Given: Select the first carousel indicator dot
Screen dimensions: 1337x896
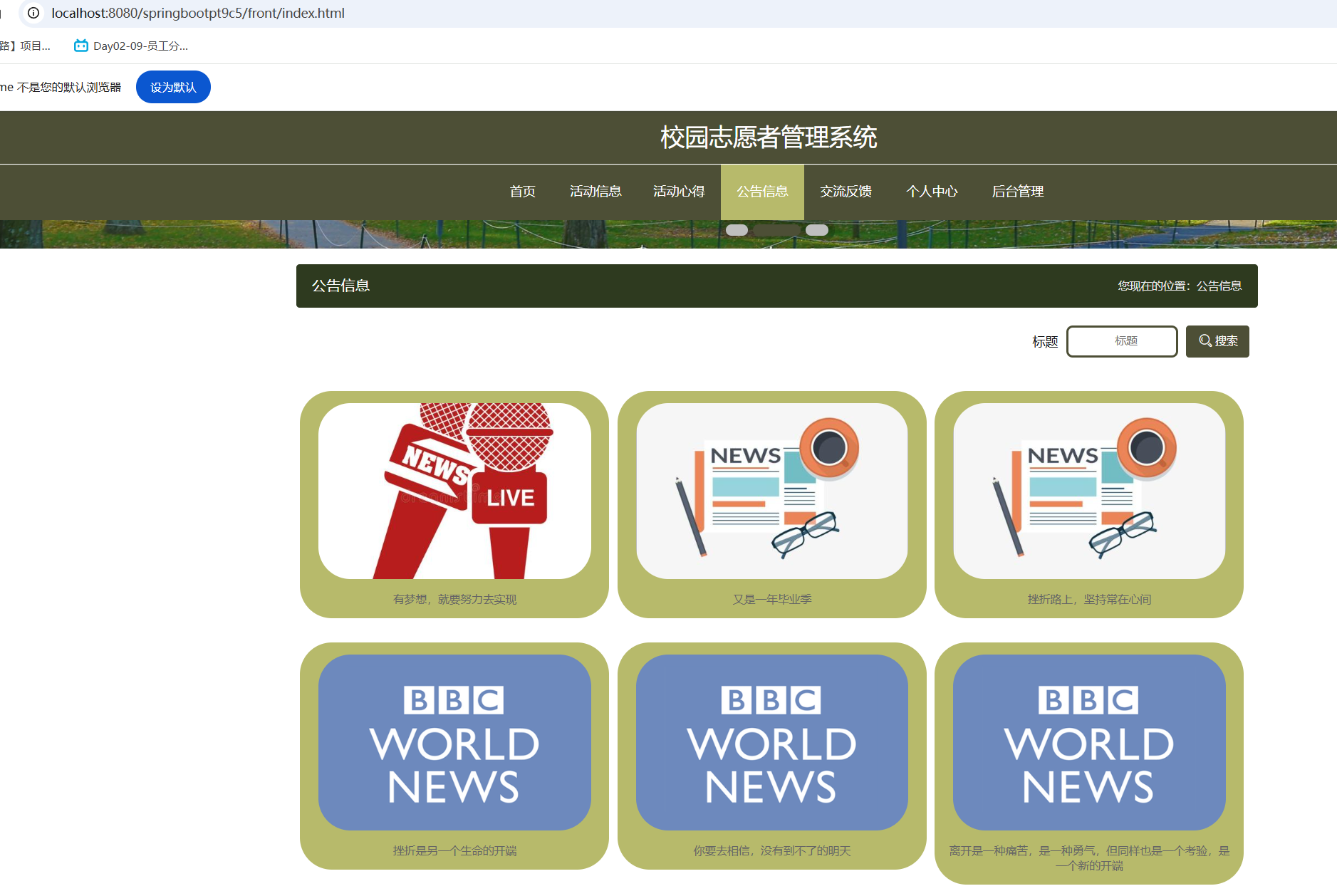Looking at the screenshot, I should tap(737, 230).
